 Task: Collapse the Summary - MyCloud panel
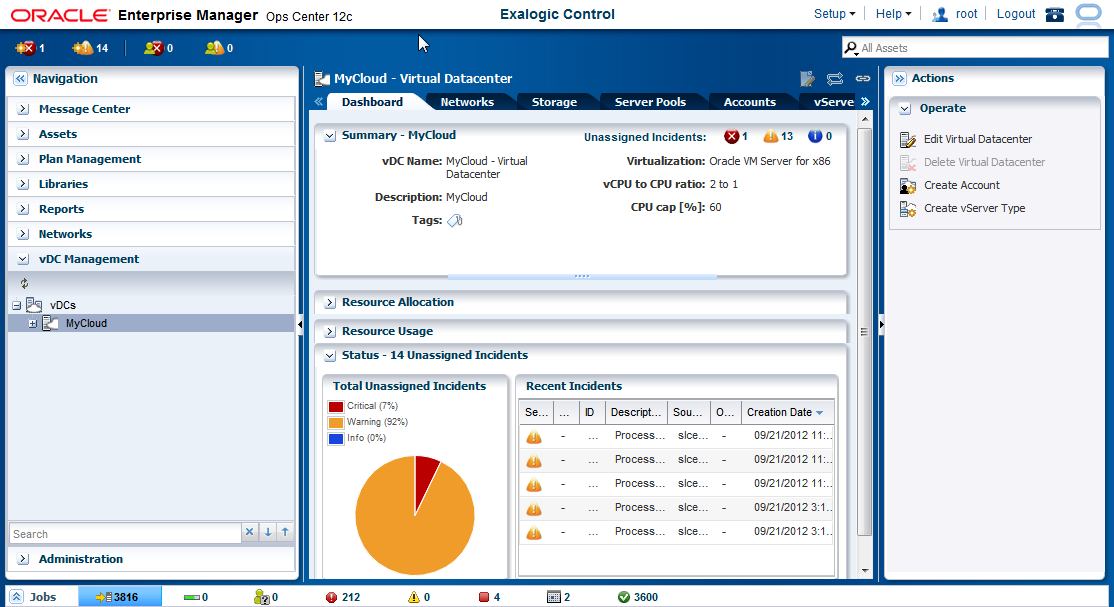pyautogui.click(x=330, y=136)
